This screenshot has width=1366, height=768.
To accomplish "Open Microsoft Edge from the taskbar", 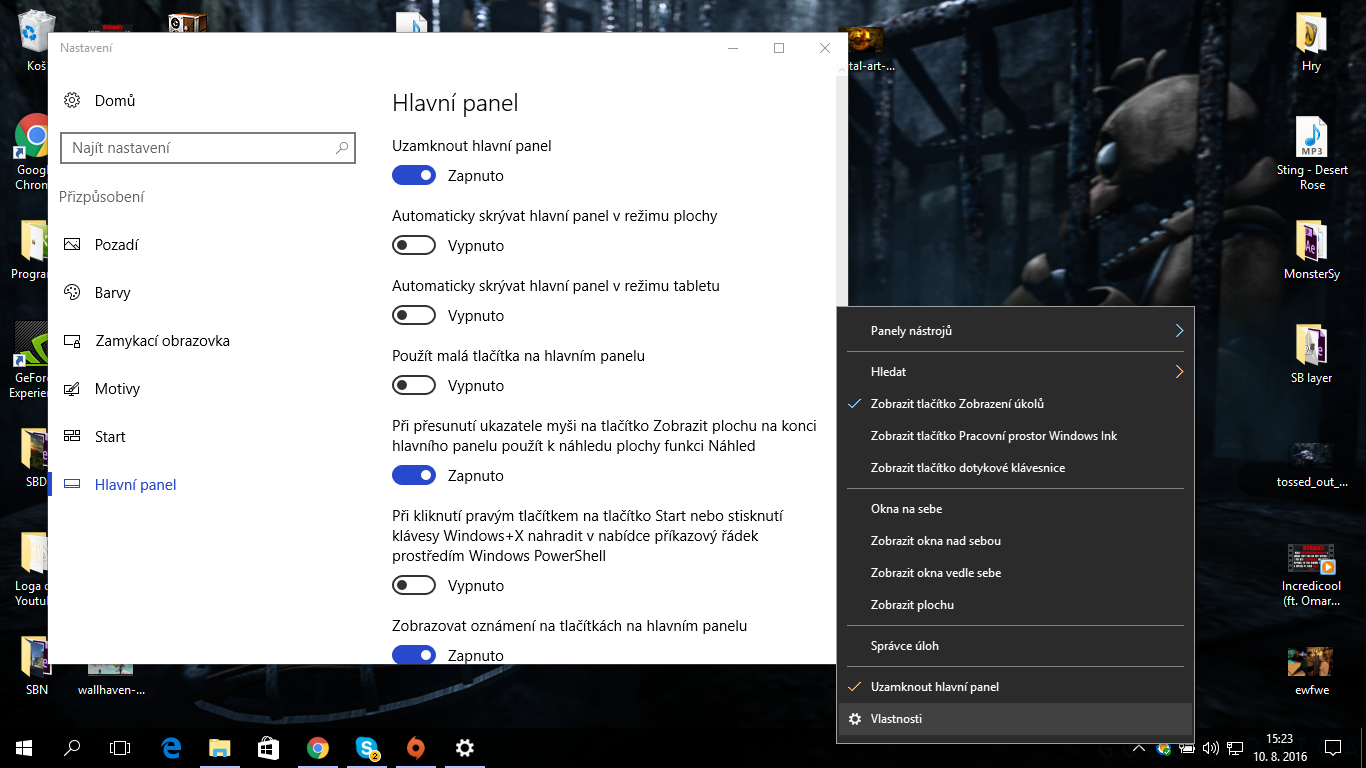I will pyautogui.click(x=171, y=747).
